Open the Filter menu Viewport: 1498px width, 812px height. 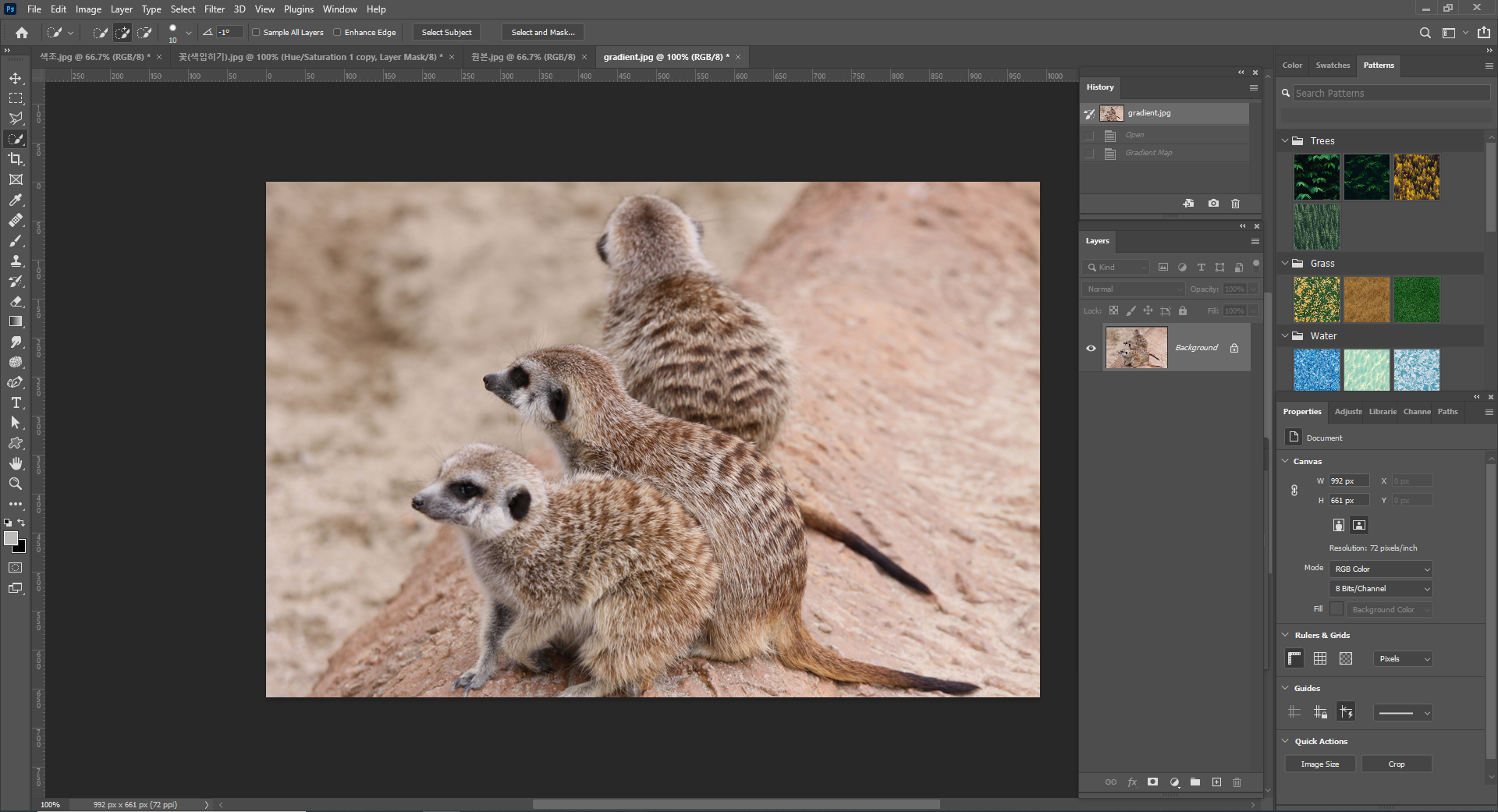pos(214,9)
